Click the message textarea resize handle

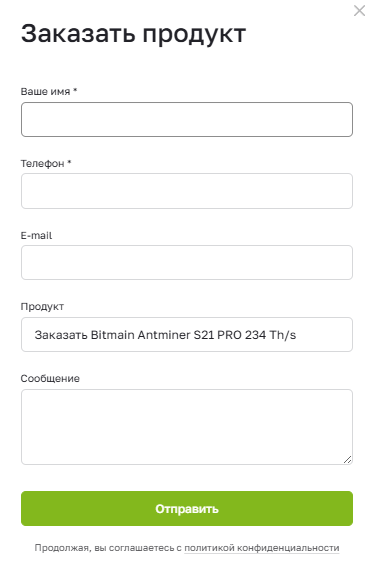click(348, 459)
